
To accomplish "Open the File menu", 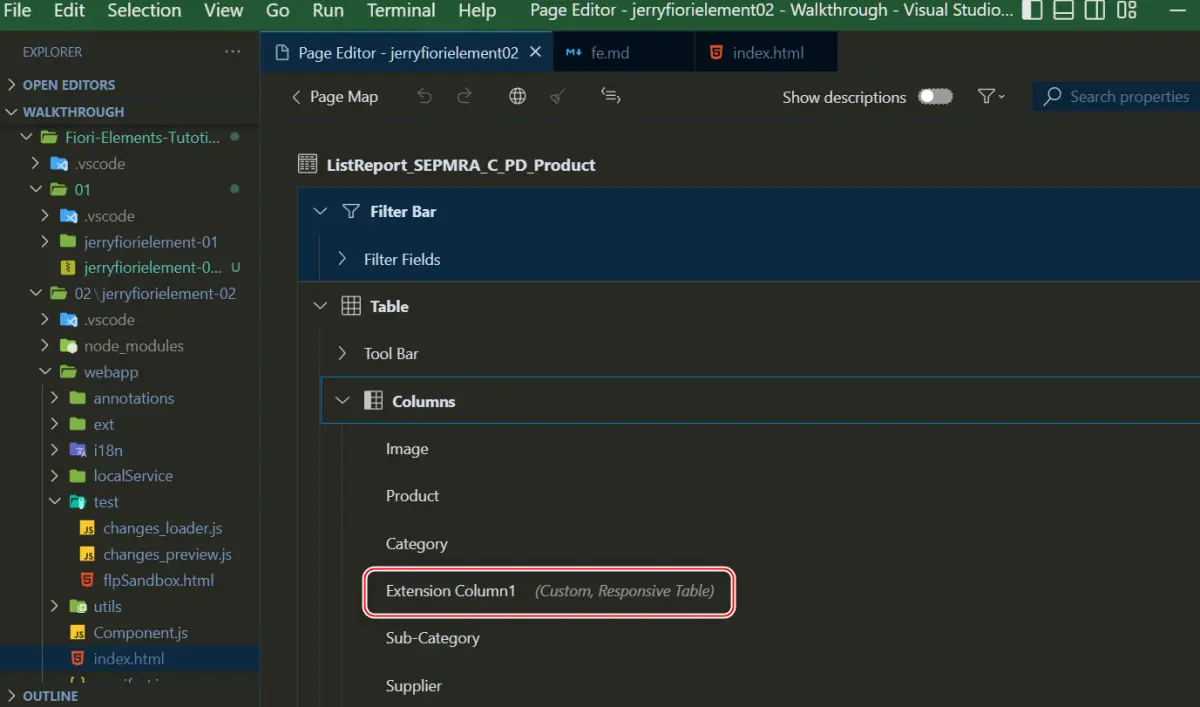I will point(18,11).
